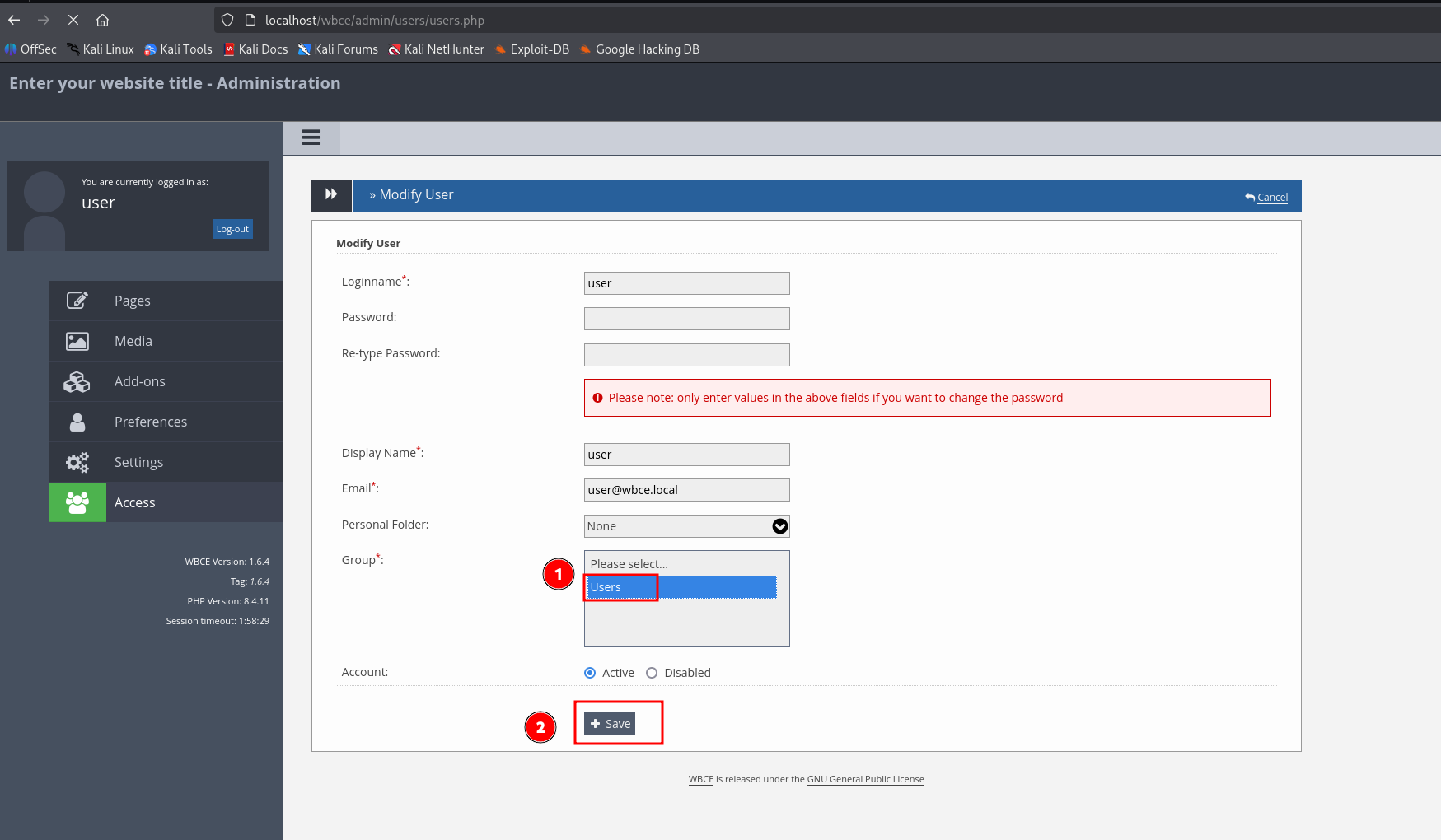The height and width of the screenshot is (840, 1441).
Task: Click the Add-ons cubes icon
Action: point(77,381)
